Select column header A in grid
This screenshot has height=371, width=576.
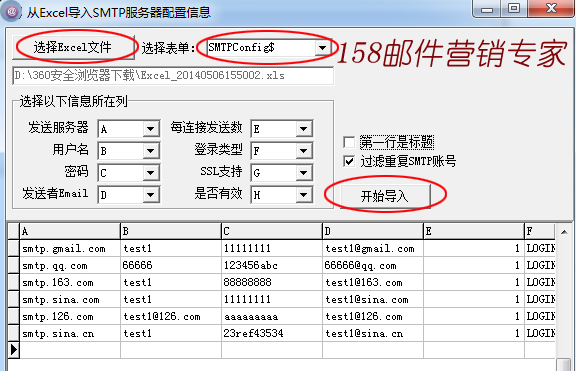(70, 231)
